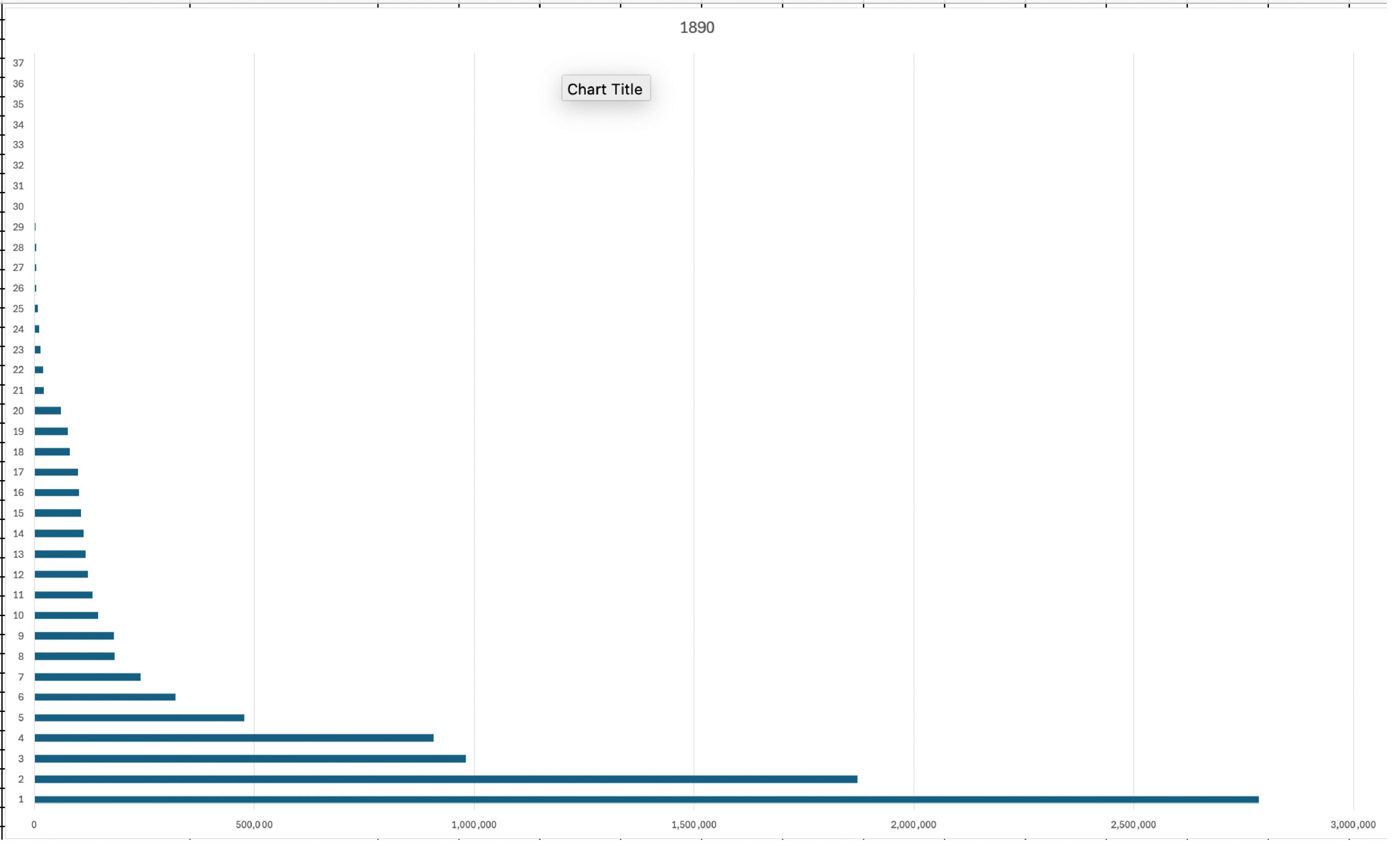
Task: Click the horizontal axis label 500,000
Action: click(254, 825)
